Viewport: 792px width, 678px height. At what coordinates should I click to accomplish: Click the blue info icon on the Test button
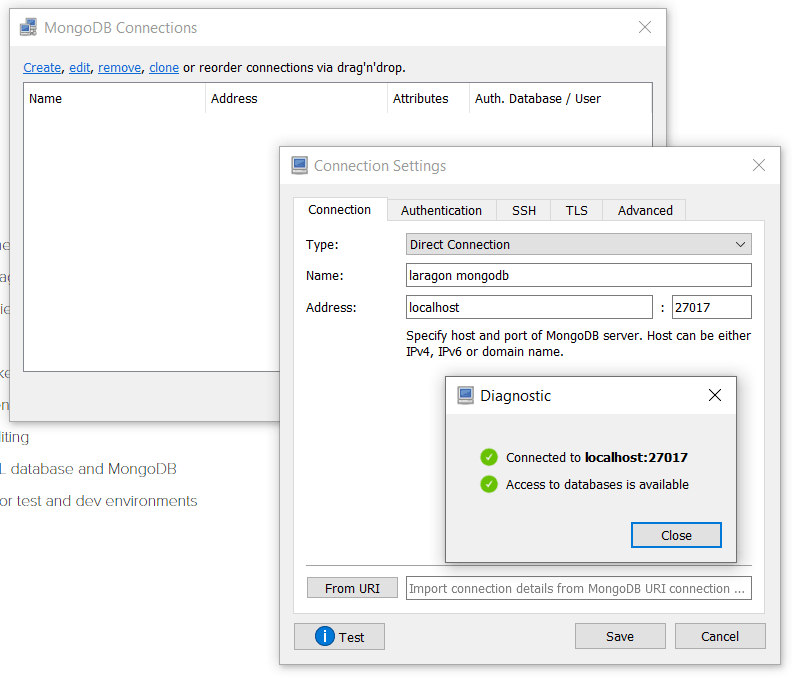(325, 636)
